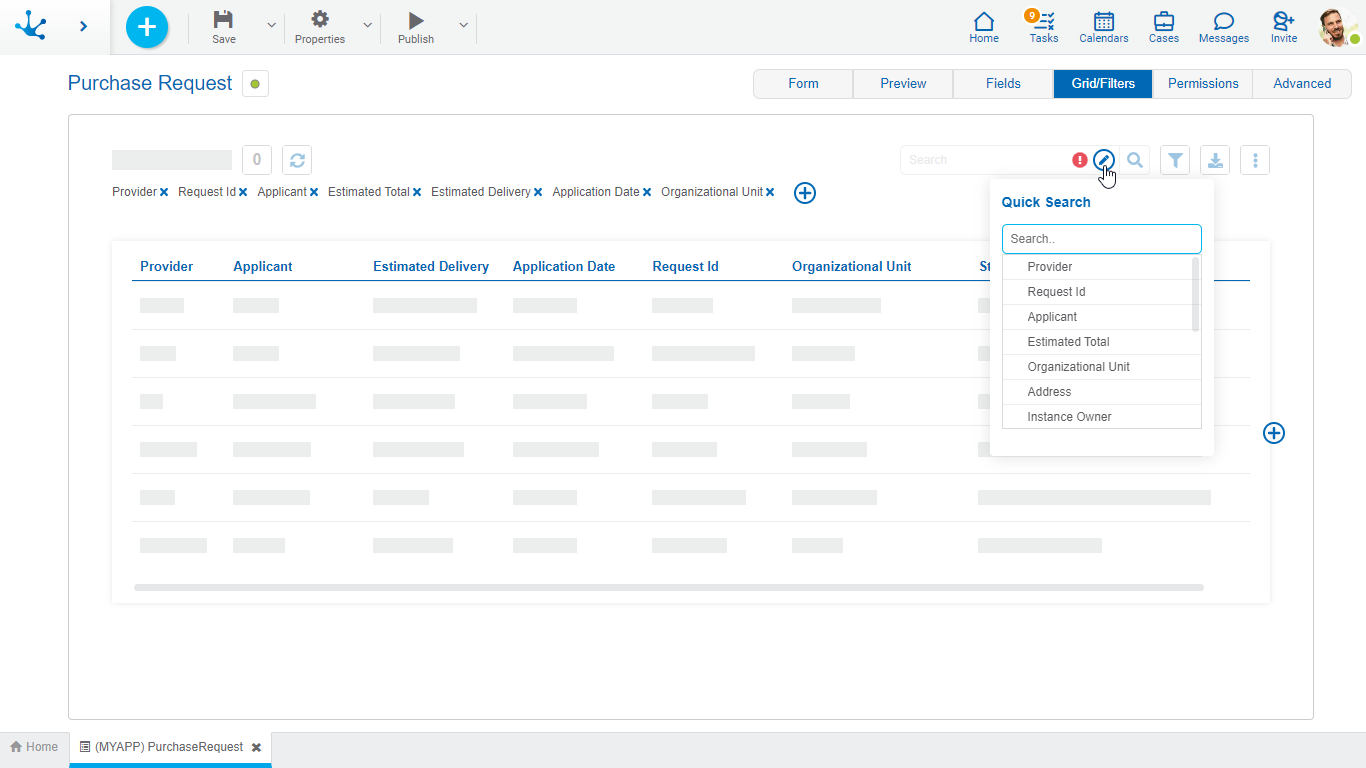Screen dimensions: 1366x768
Task: Select Estimated Total in Quick Search list
Action: tap(1068, 342)
